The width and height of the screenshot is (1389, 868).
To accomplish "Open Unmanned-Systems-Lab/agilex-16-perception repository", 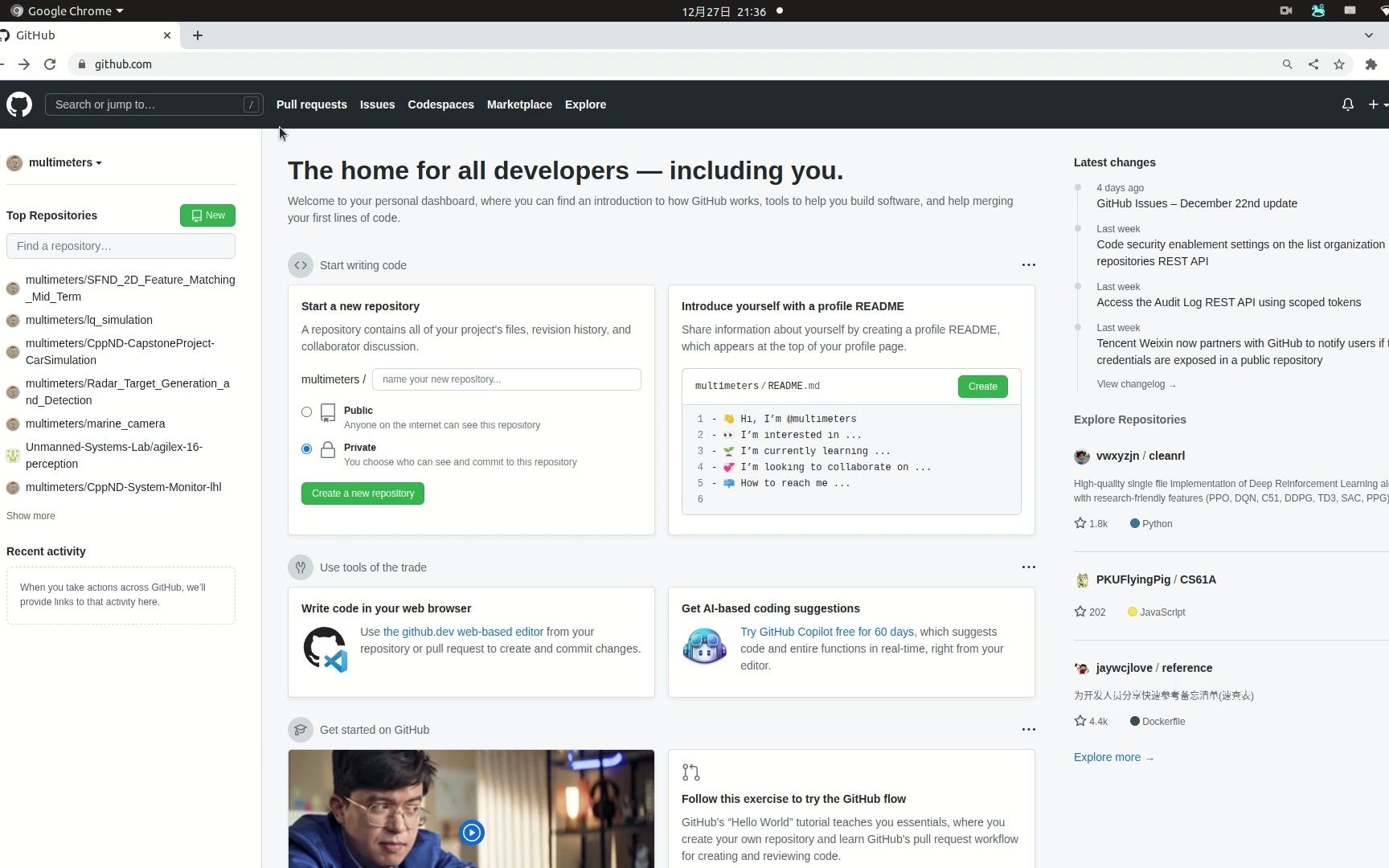I will [114, 455].
